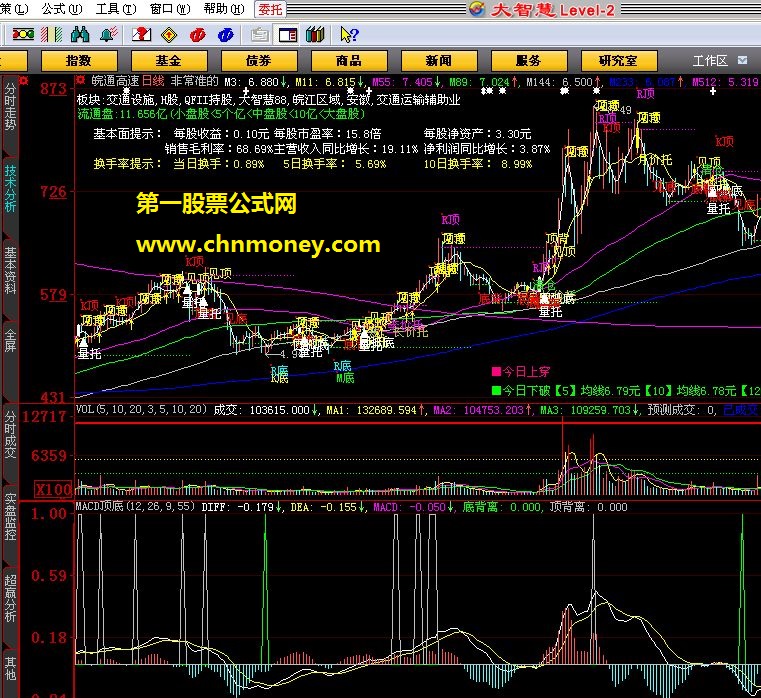The height and width of the screenshot is (698, 761).
Task: Open the 工作区 dropdown arrow
Action: [742, 60]
